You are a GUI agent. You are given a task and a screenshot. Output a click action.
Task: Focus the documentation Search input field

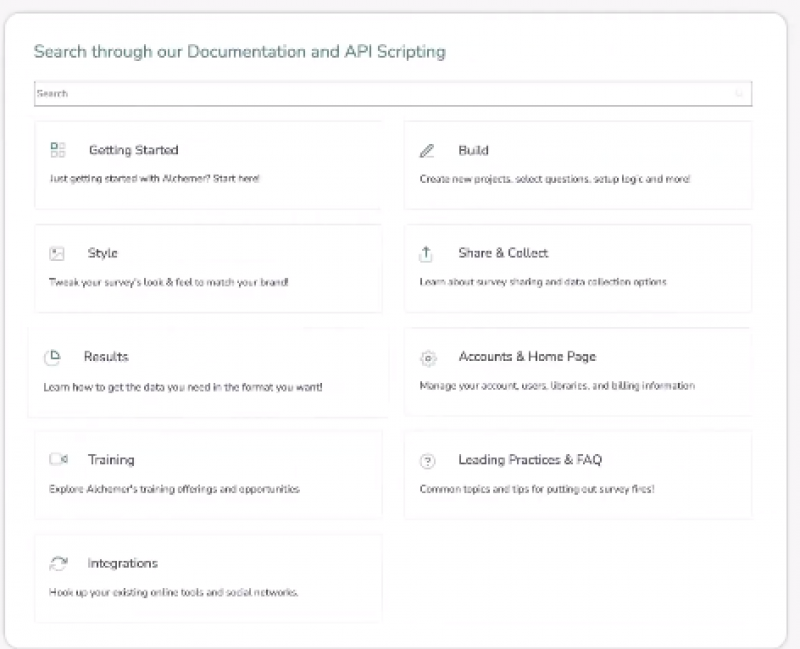point(380,94)
